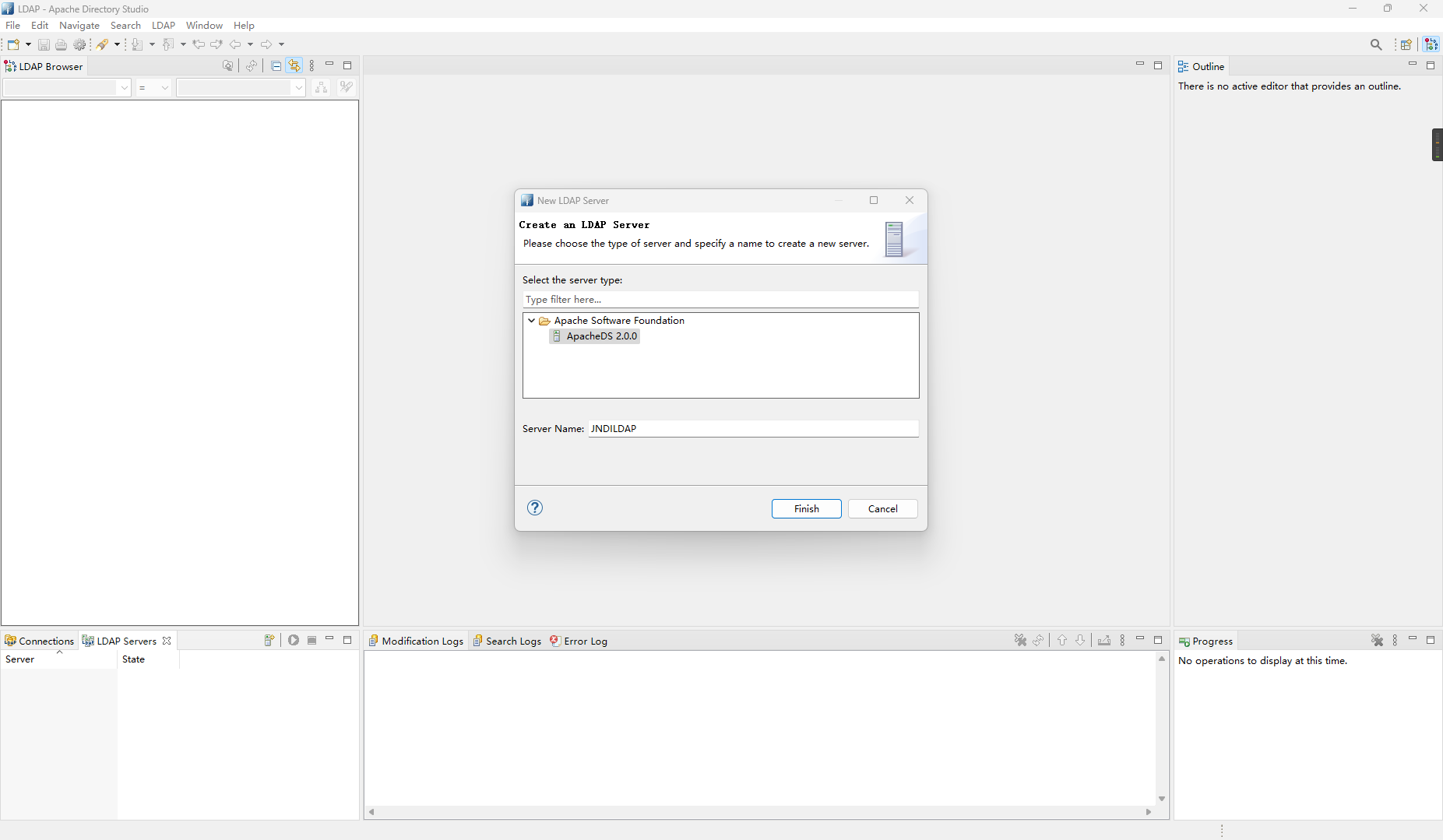Open the Previous Annotation dropdown arrow
This screenshot has height=840, width=1443.
click(183, 44)
